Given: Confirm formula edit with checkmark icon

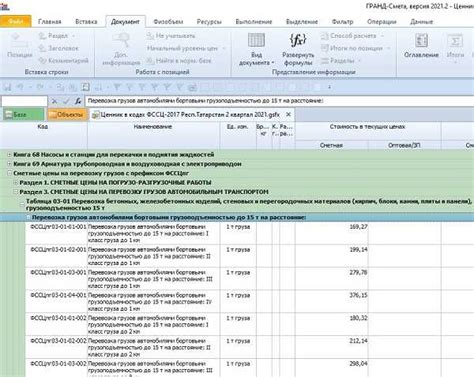Looking at the screenshot, I should [66, 101].
